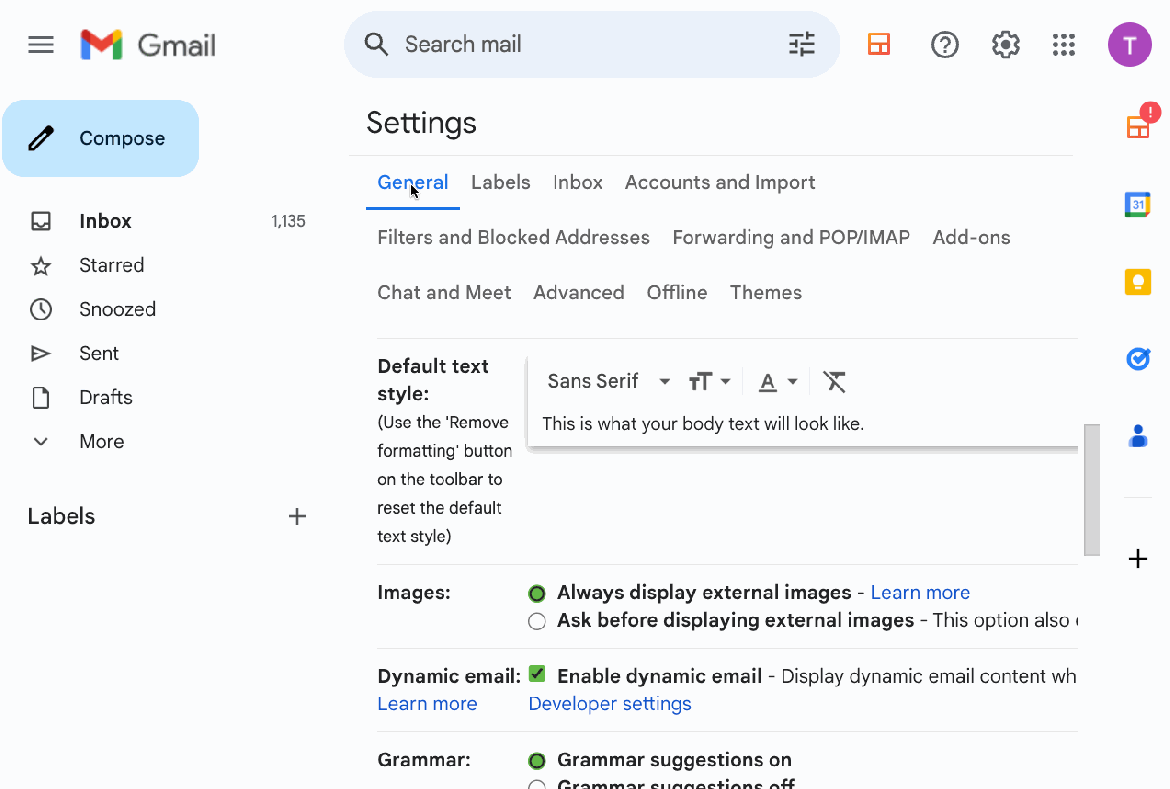Open text color dropdown
This screenshot has width=1170, height=789.
(778, 381)
